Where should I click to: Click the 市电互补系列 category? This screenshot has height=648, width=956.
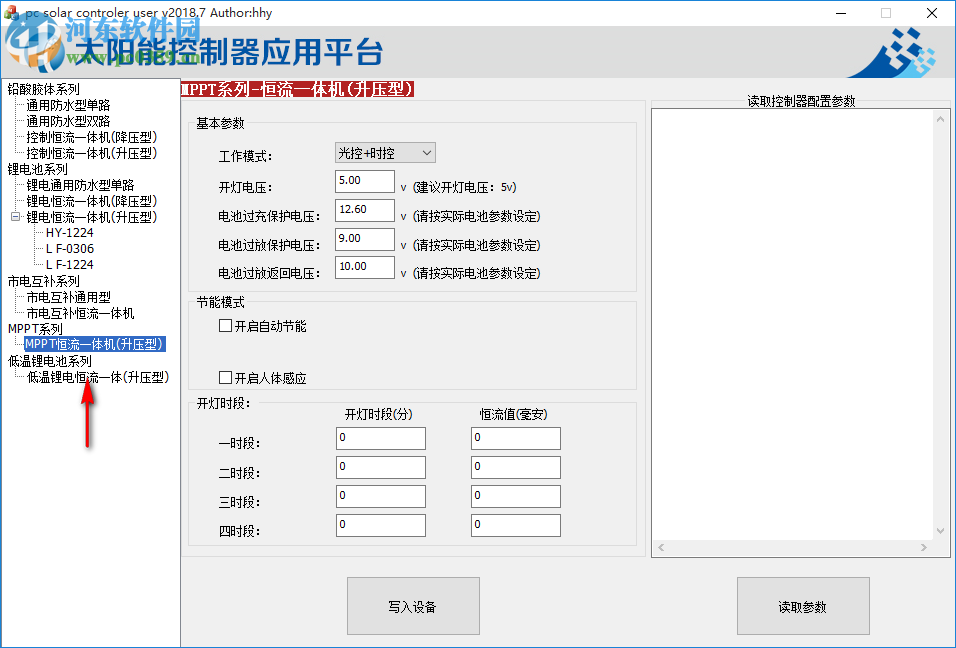[43, 281]
